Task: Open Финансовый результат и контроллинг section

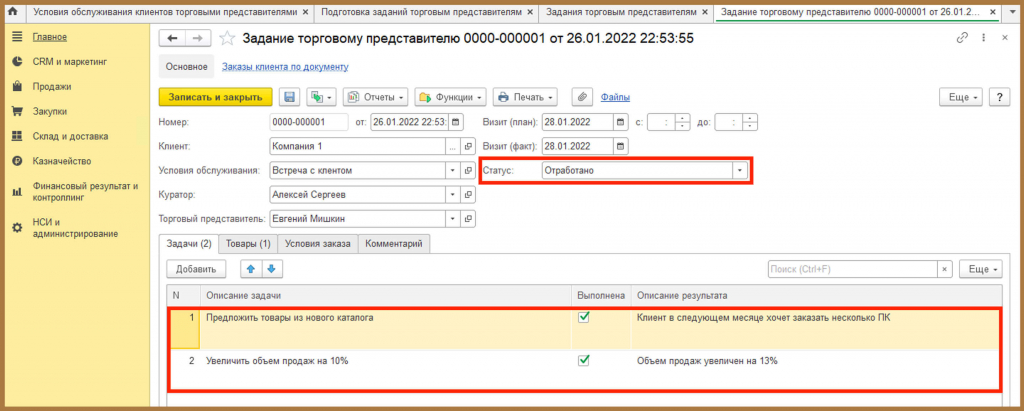Action: (x=86, y=191)
